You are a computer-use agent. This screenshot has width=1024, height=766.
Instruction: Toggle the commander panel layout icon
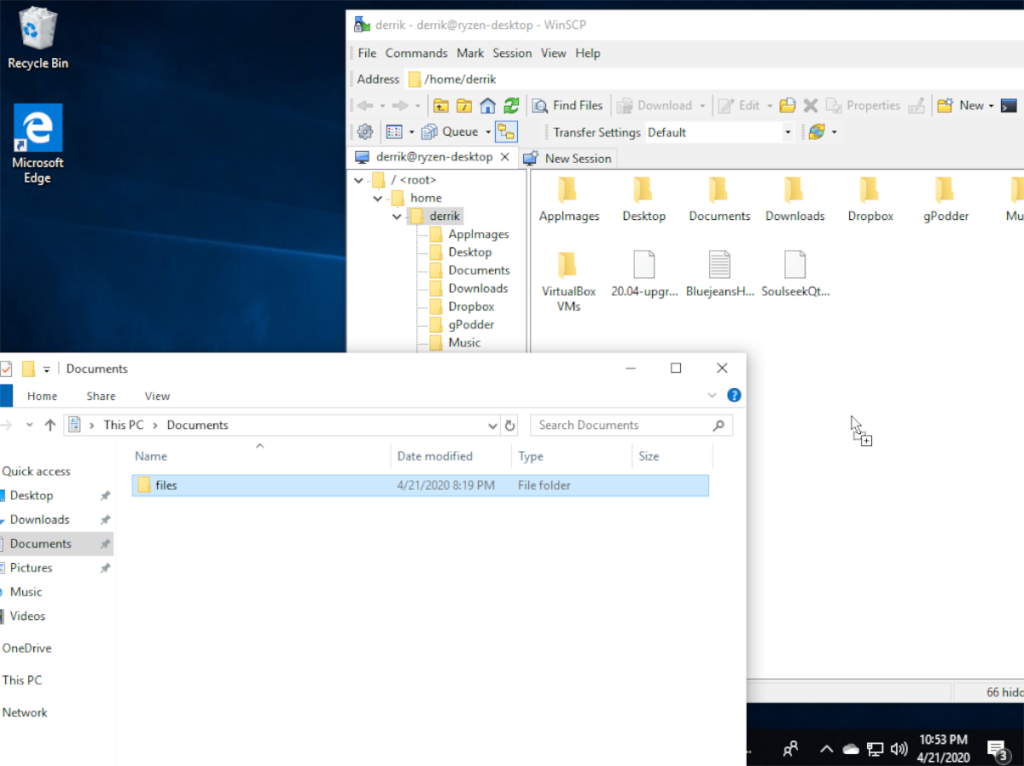coord(394,131)
